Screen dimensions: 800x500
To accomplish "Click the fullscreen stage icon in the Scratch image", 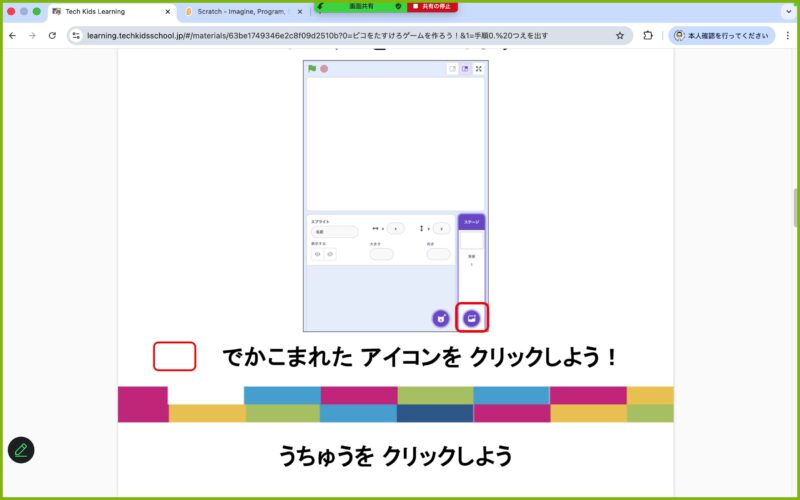I will click(479, 69).
